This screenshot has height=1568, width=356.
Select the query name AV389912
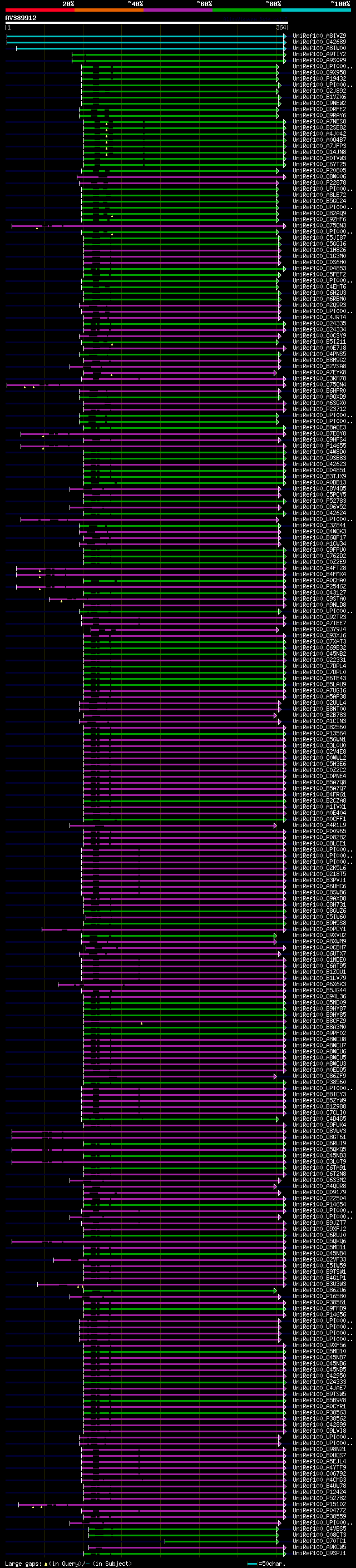[x=21, y=18]
